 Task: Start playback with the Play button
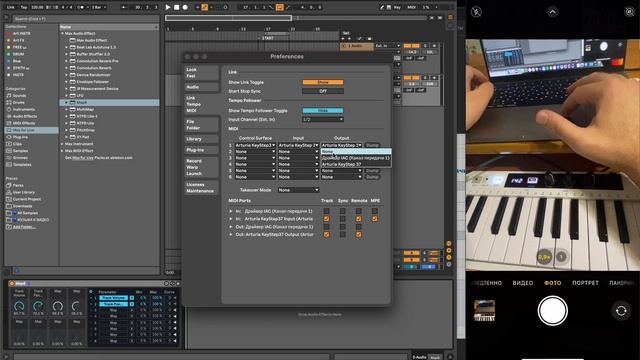(168, 7)
